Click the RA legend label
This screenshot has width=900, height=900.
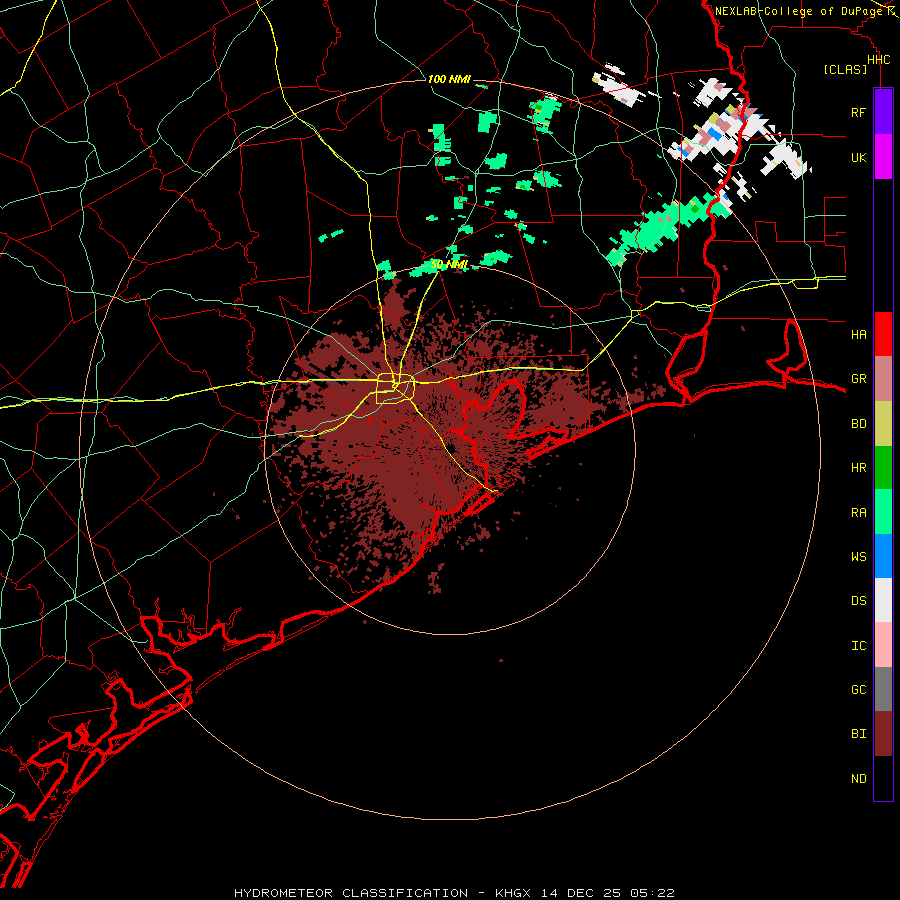tap(858, 513)
